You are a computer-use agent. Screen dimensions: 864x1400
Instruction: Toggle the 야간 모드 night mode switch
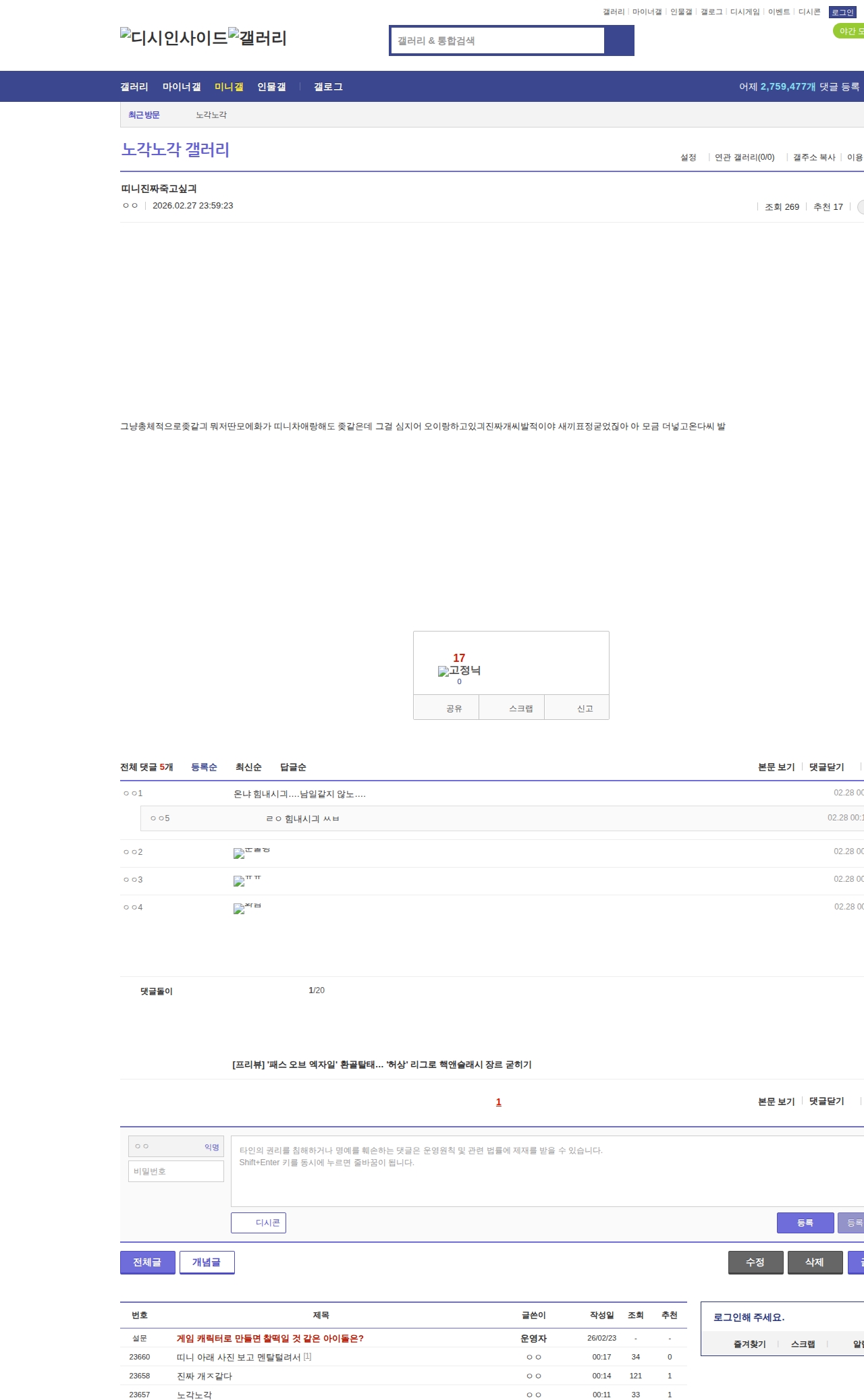(848, 31)
